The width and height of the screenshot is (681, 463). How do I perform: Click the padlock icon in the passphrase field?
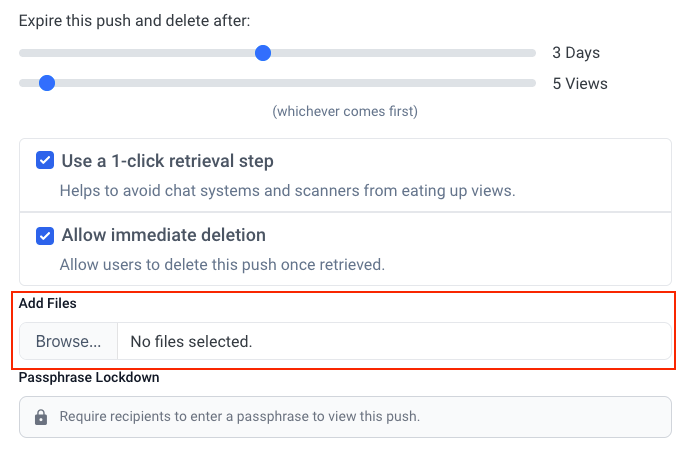click(x=41, y=417)
